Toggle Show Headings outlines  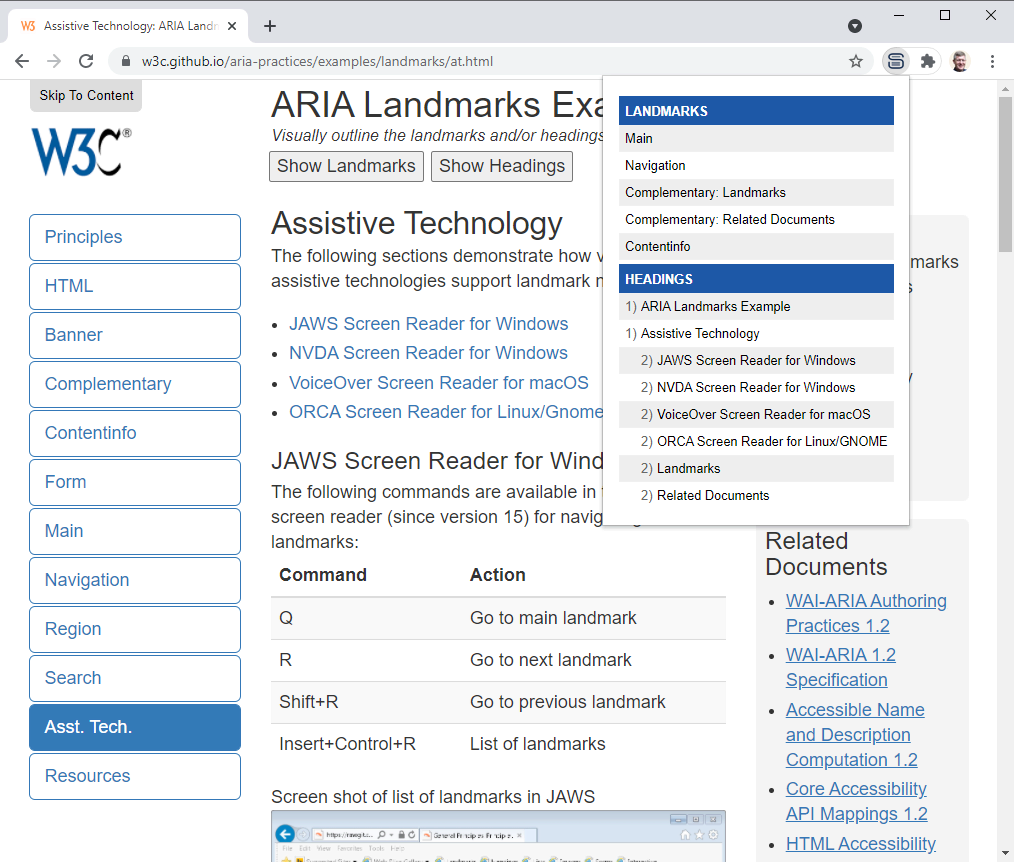click(502, 166)
